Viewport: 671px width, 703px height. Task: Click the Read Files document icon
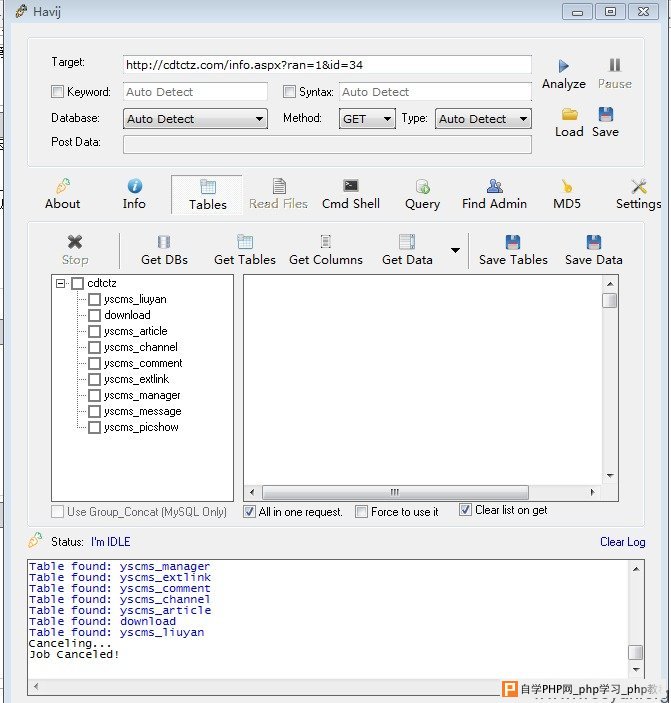pyautogui.click(x=279, y=186)
